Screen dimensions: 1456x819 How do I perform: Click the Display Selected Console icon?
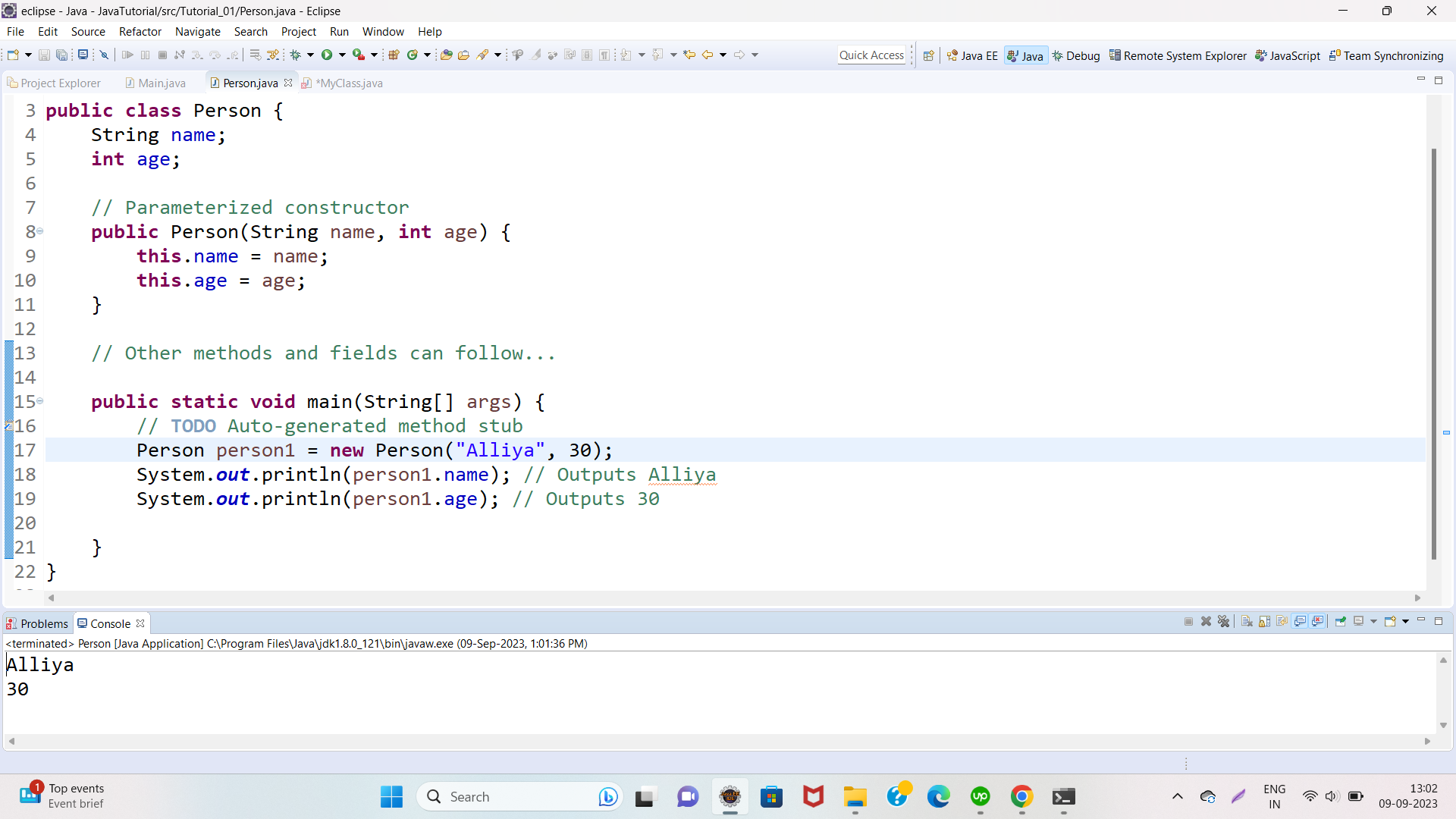point(1359,622)
